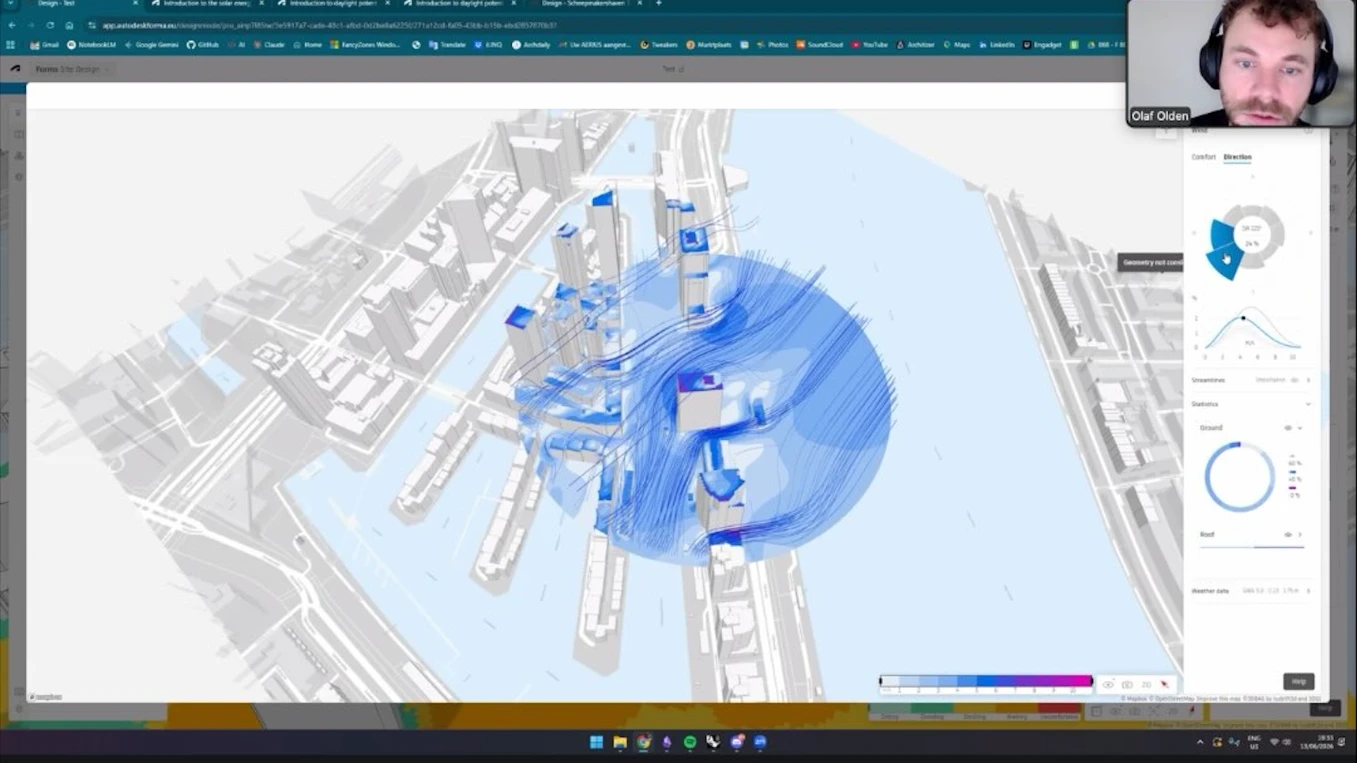The height and width of the screenshot is (763, 1357).
Task: Open the first 'Introduction to the solar energy' browser tab
Action: 207,4
